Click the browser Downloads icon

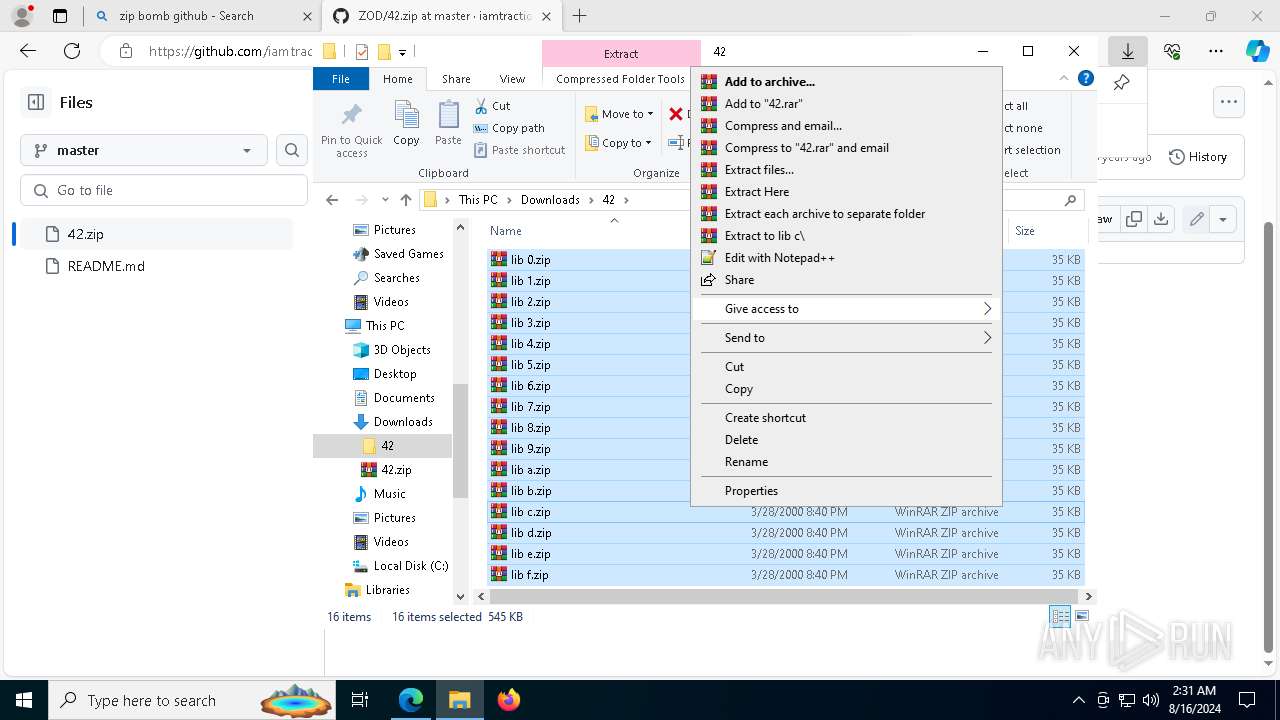coord(1128,51)
